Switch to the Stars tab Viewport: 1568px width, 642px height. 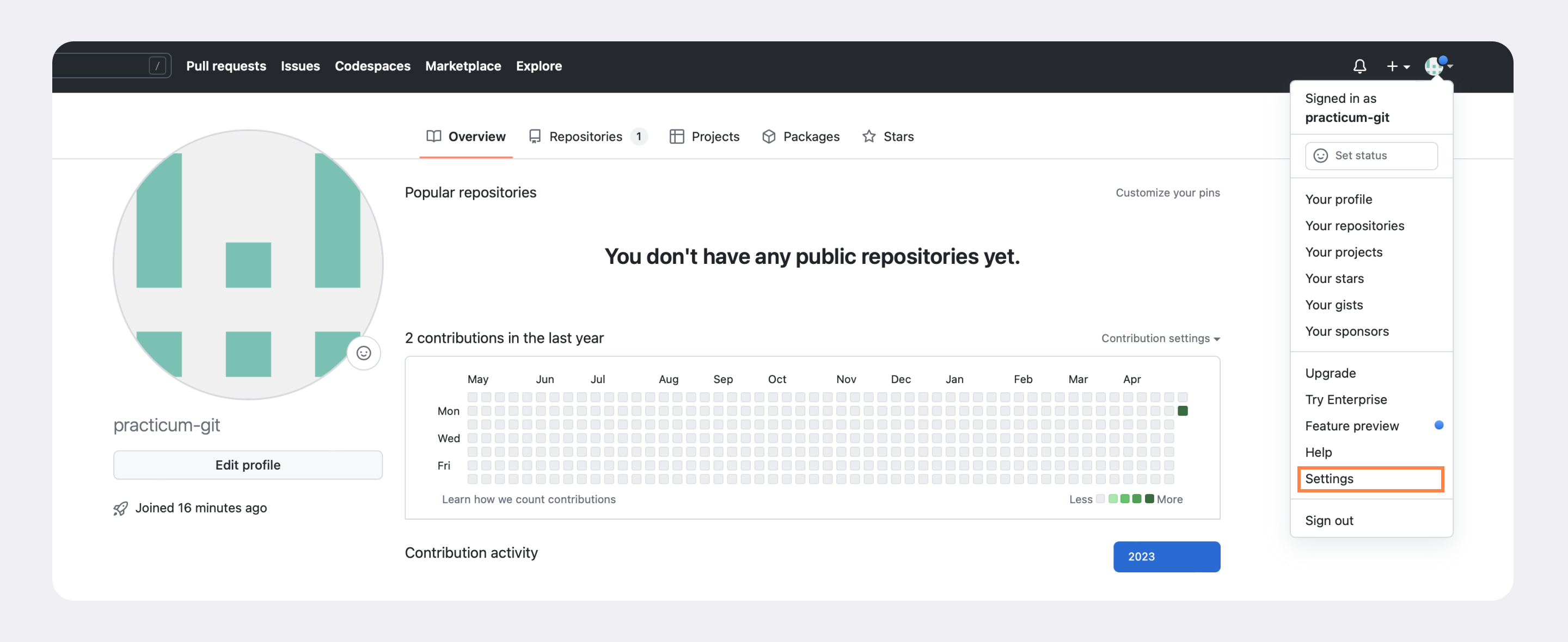(x=887, y=137)
